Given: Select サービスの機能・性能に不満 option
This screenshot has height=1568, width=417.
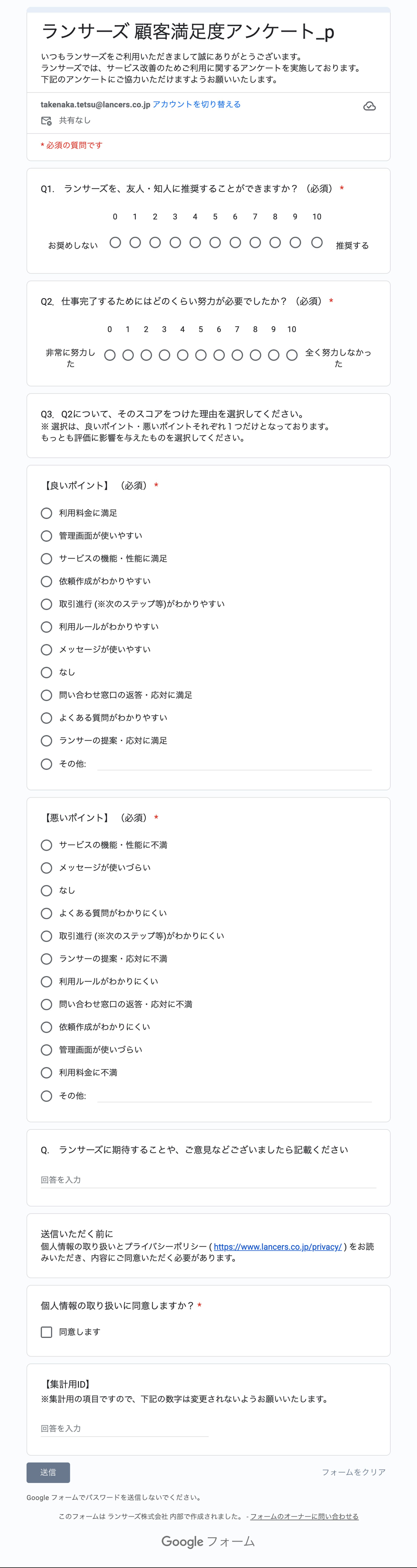Looking at the screenshot, I should pos(46,845).
